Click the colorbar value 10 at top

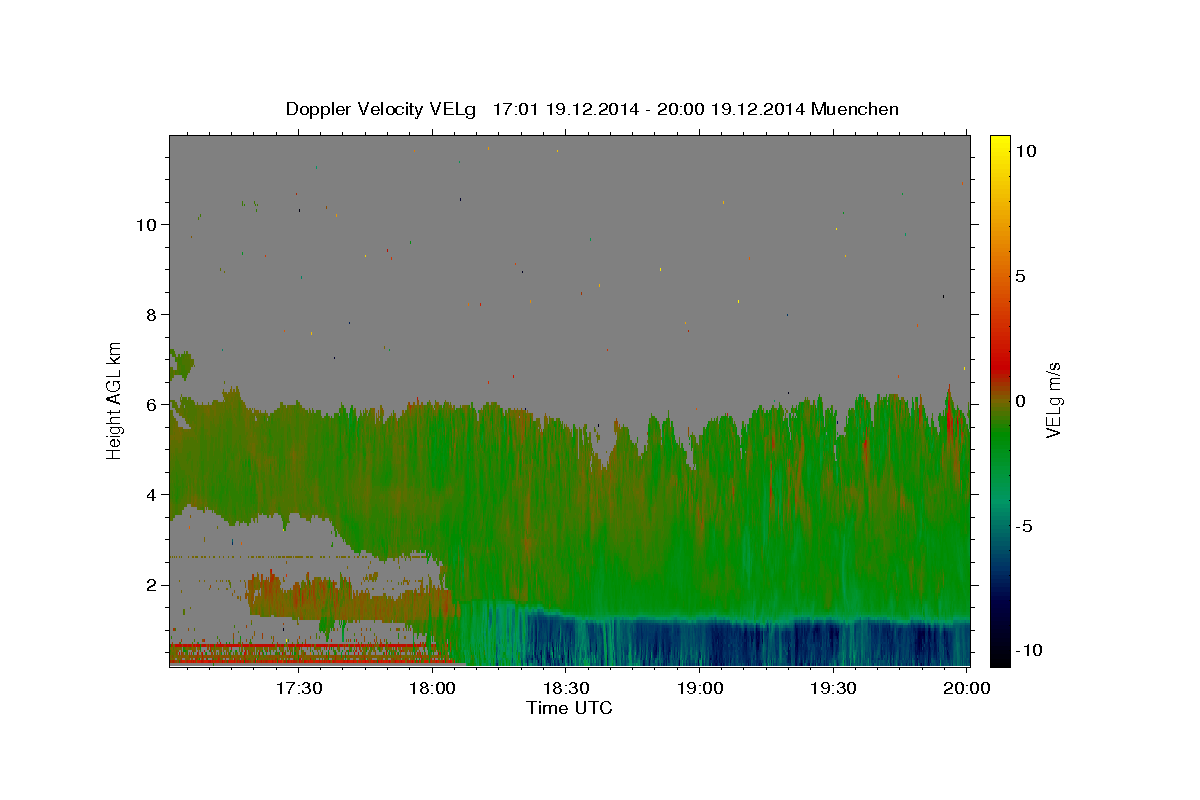[1026, 151]
